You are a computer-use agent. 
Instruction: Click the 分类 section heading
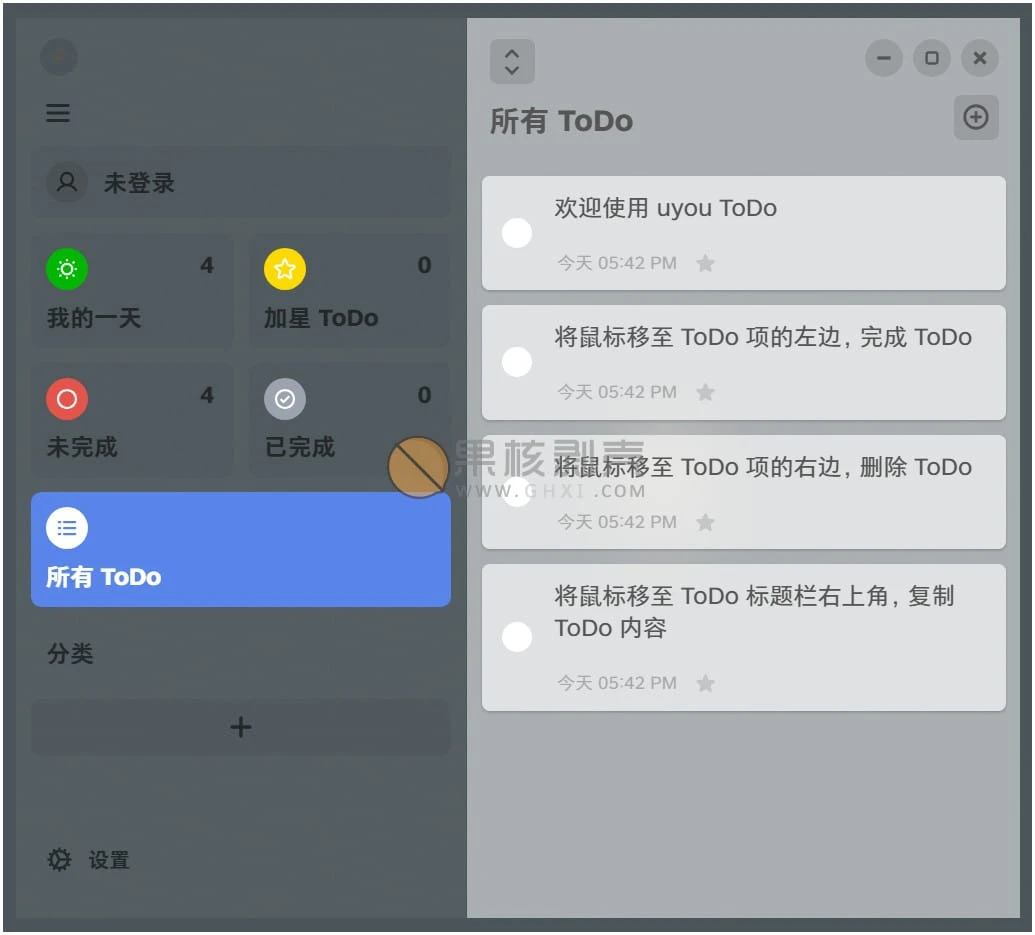[x=70, y=654]
